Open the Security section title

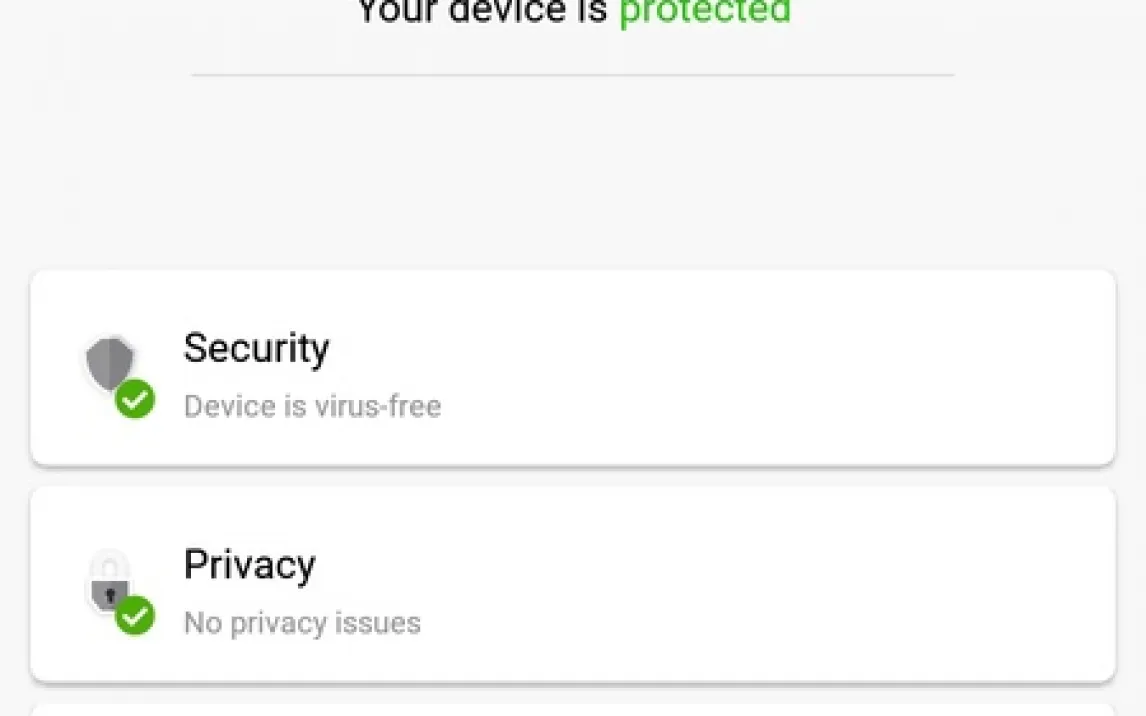click(x=256, y=348)
